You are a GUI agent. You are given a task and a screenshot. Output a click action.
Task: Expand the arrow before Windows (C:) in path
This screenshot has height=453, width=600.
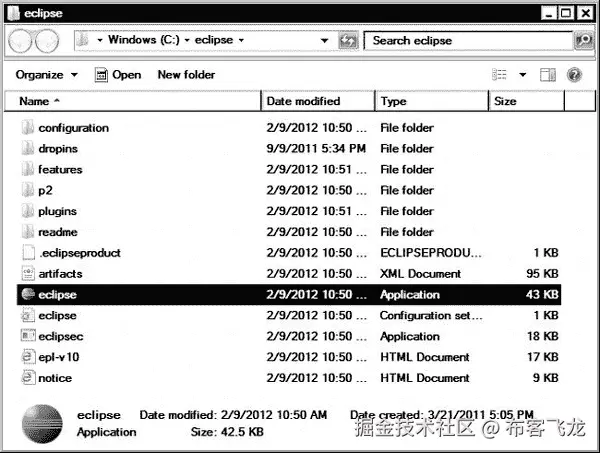click(99, 40)
